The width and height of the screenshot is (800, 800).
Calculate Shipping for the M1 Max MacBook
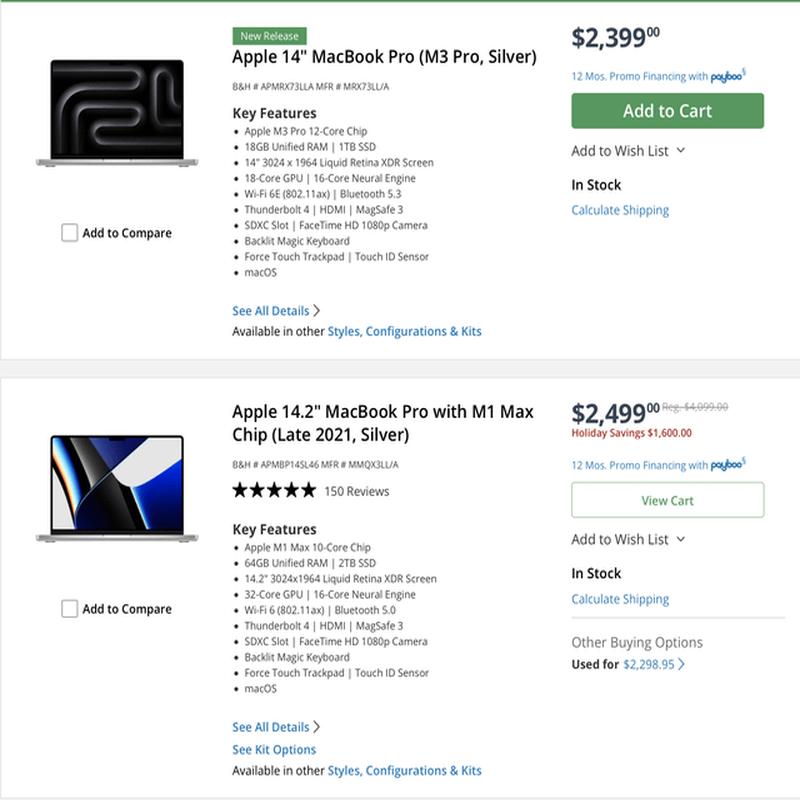tap(620, 599)
